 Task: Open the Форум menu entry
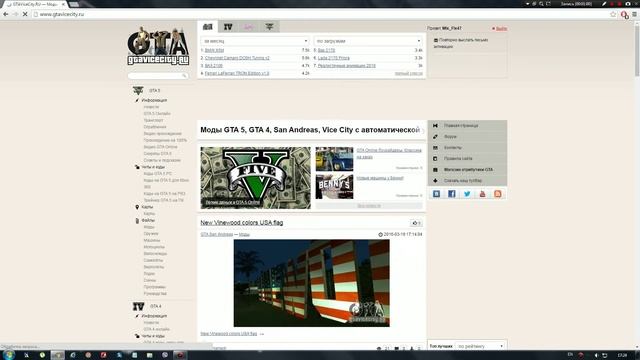(x=450, y=137)
